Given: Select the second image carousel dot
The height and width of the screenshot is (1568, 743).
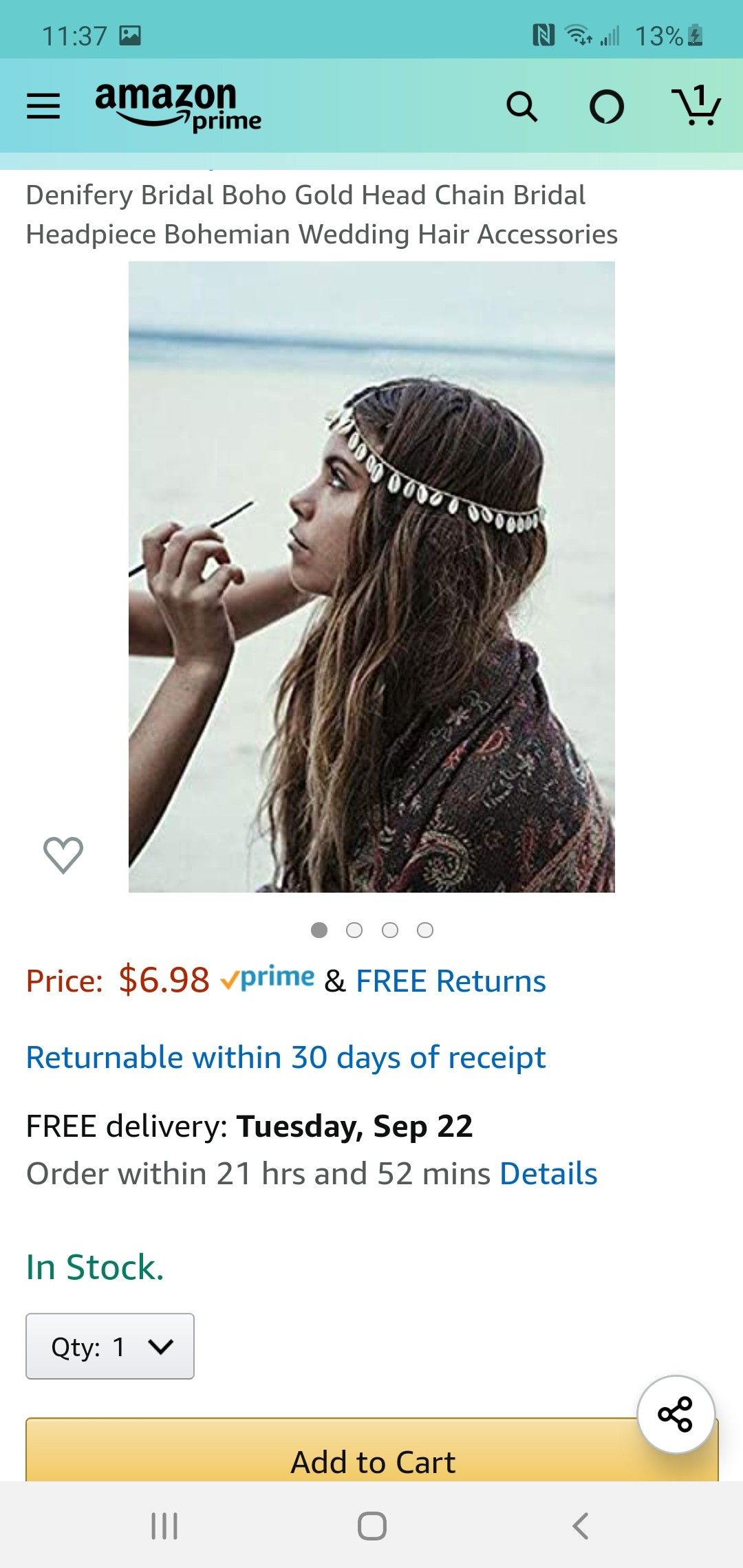Looking at the screenshot, I should 354,930.
